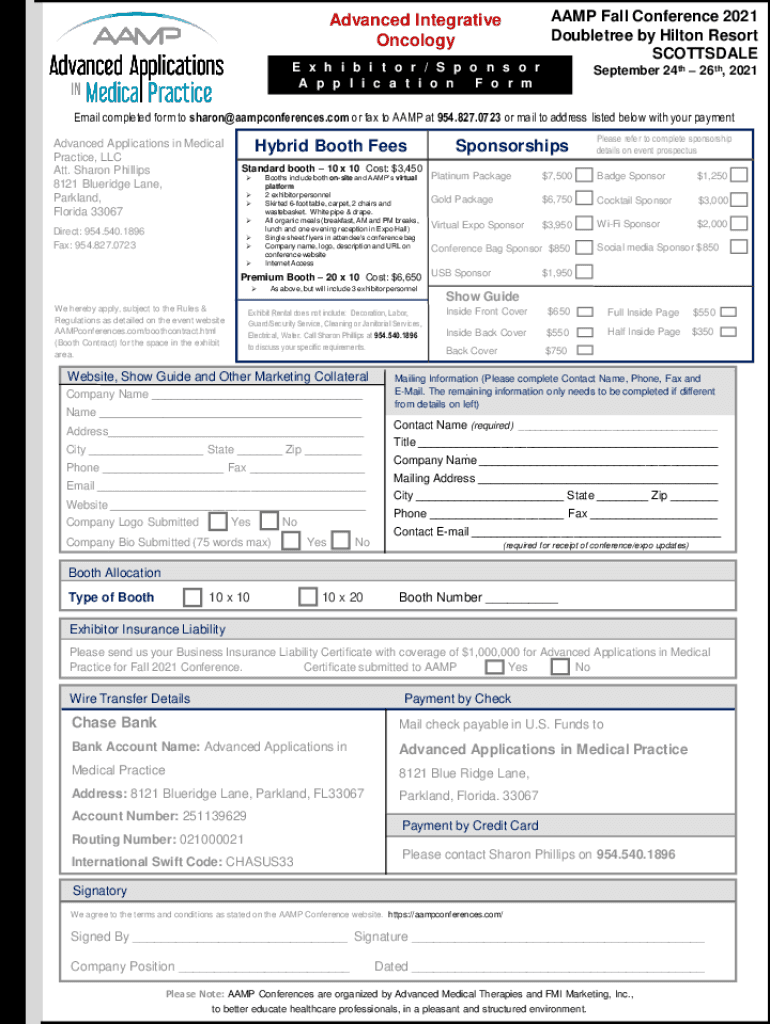Mark No for Company Bio Submitted
This screenshot has width=770, height=1024.
tap(341, 540)
